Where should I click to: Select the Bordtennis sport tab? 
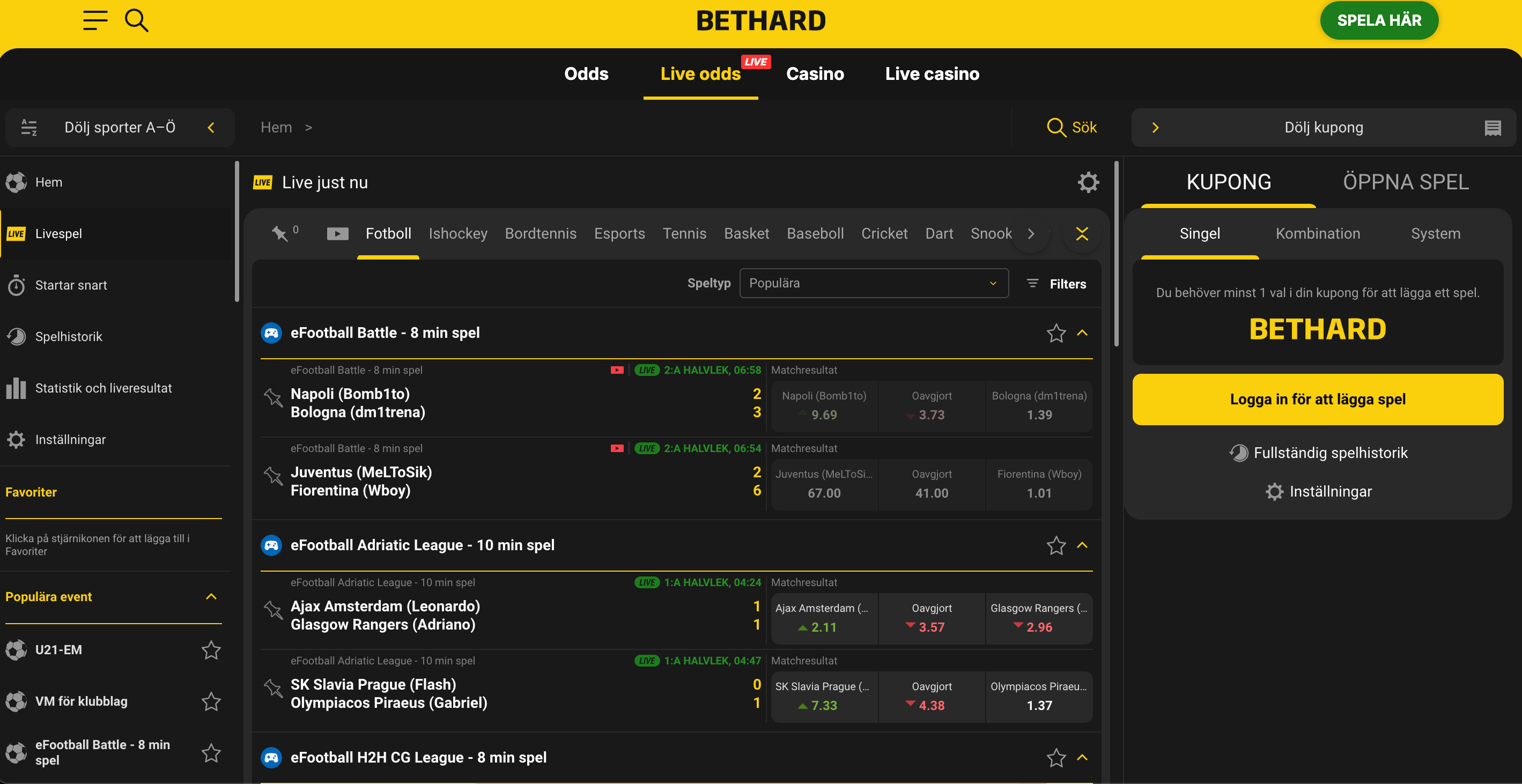(540, 233)
